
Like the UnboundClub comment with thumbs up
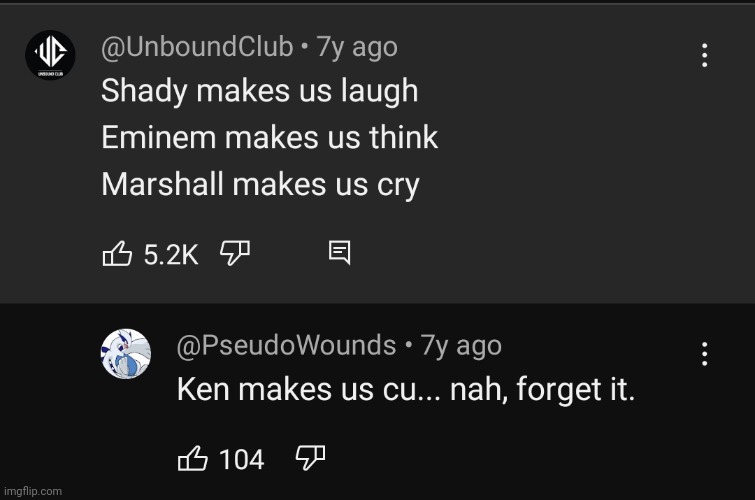116,255
